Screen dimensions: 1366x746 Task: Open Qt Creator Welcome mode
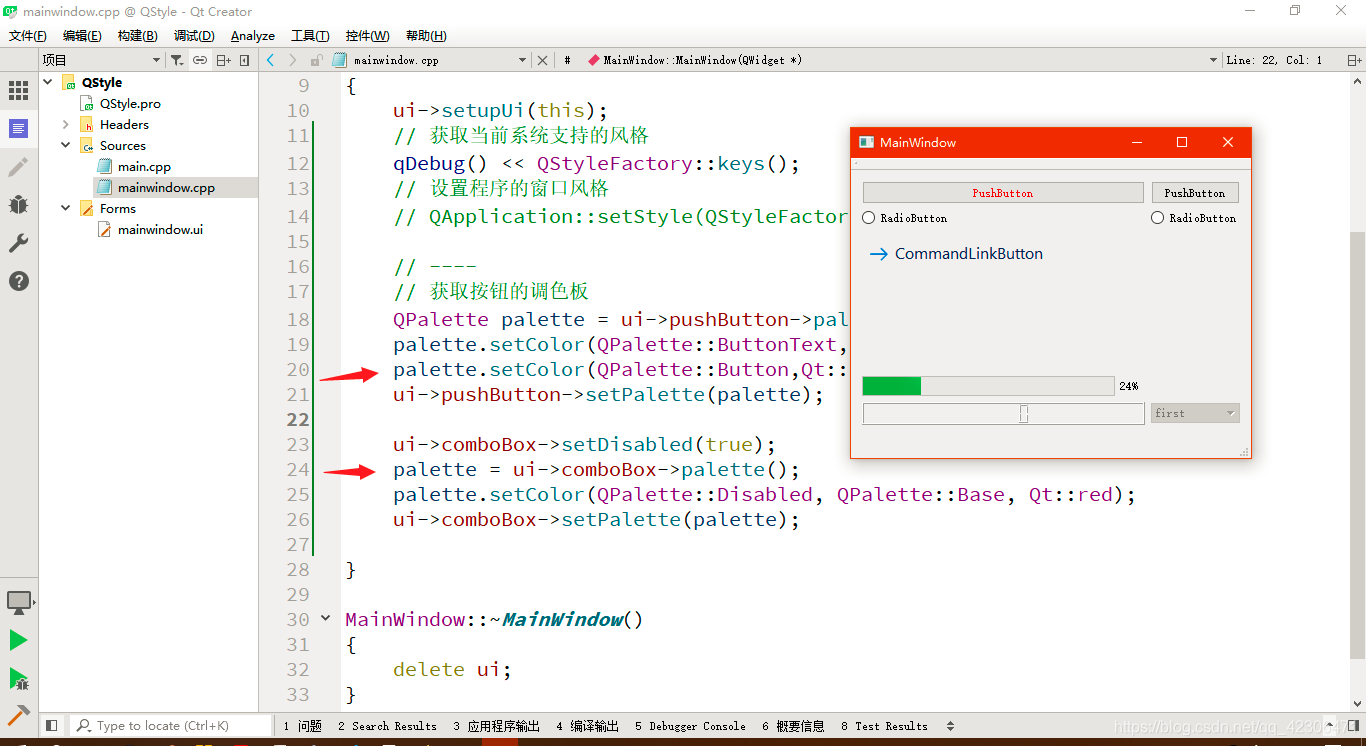[18, 91]
